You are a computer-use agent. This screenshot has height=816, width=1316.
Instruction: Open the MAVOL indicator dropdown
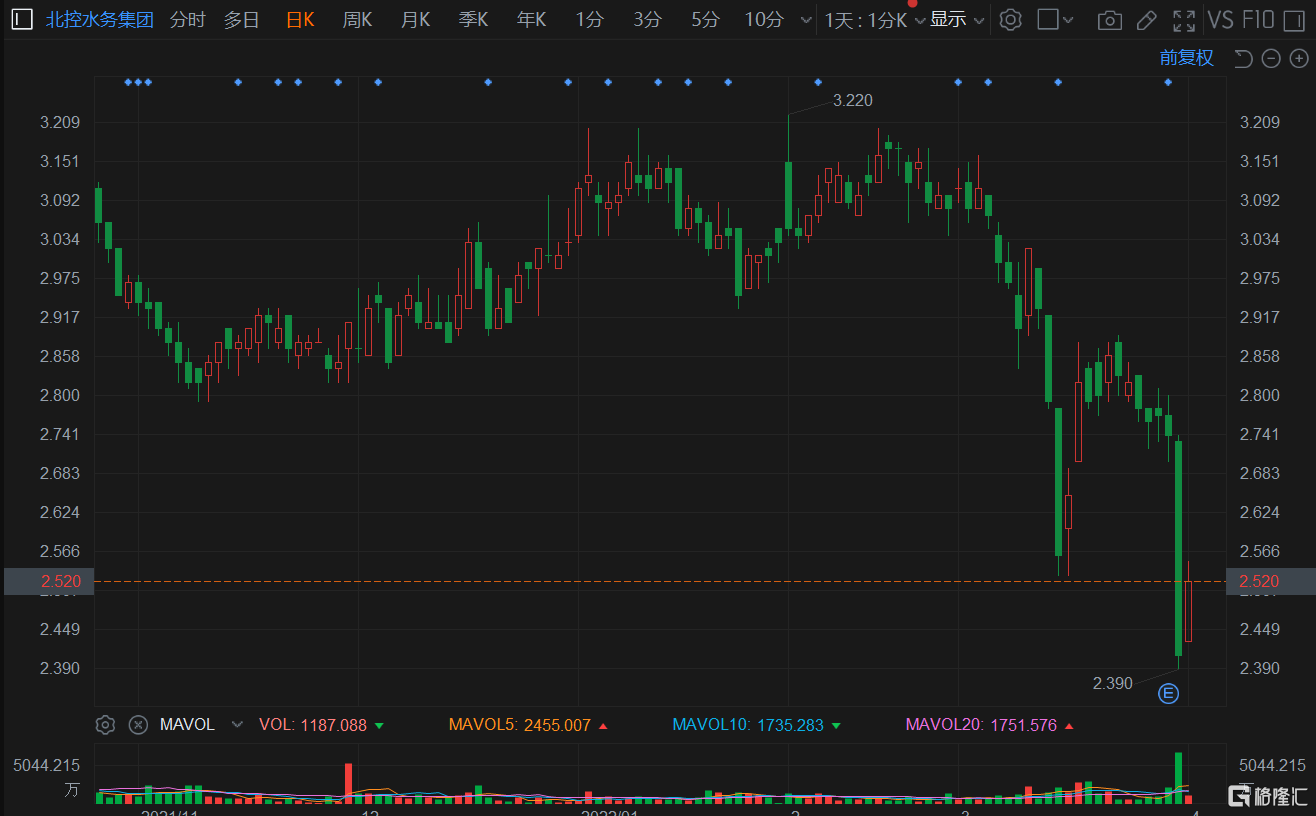click(x=237, y=725)
